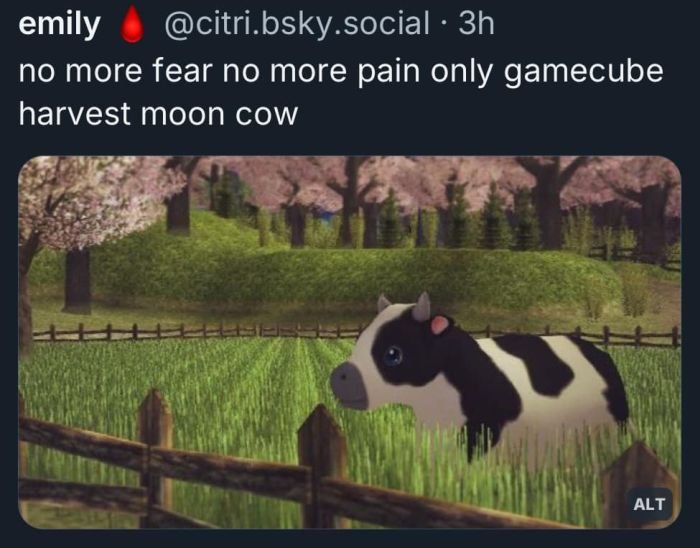Viewport: 700px width, 548px height.
Task: Show the image ALT text badge
Action: tap(649, 504)
